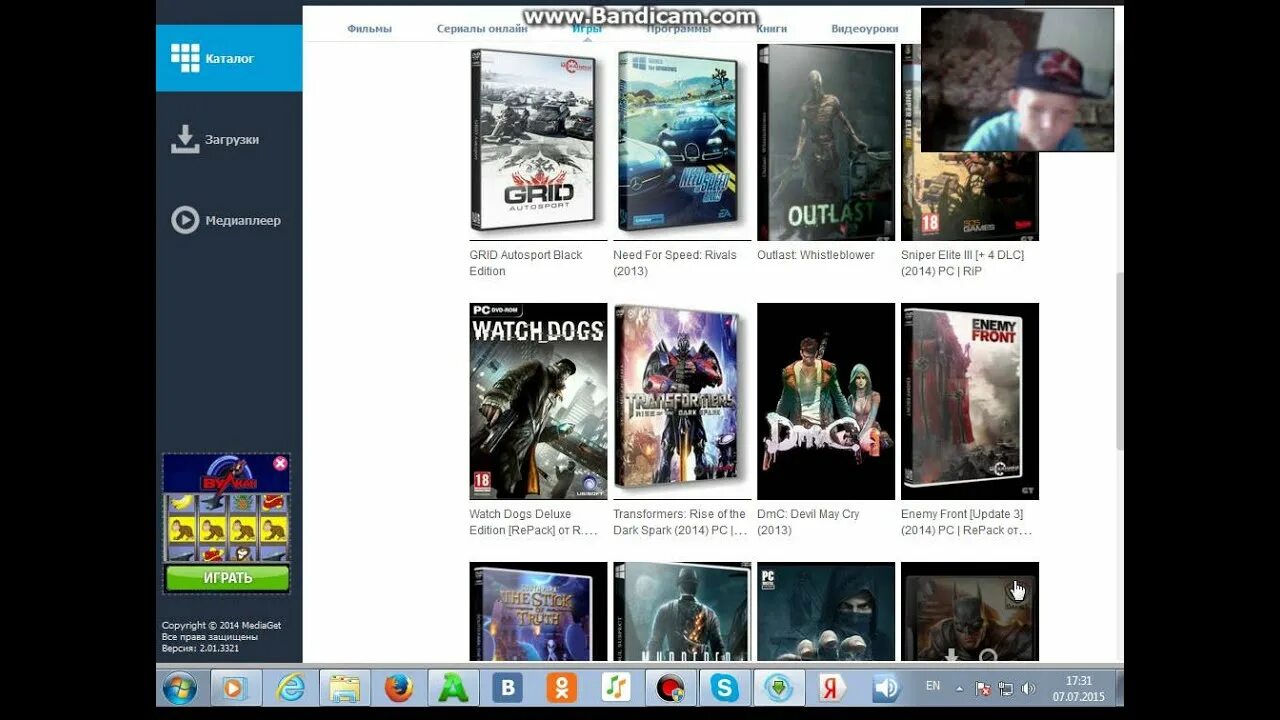Open Skype from the taskbar
This screenshot has height=720, width=1280.
click(x=723, y=688)
